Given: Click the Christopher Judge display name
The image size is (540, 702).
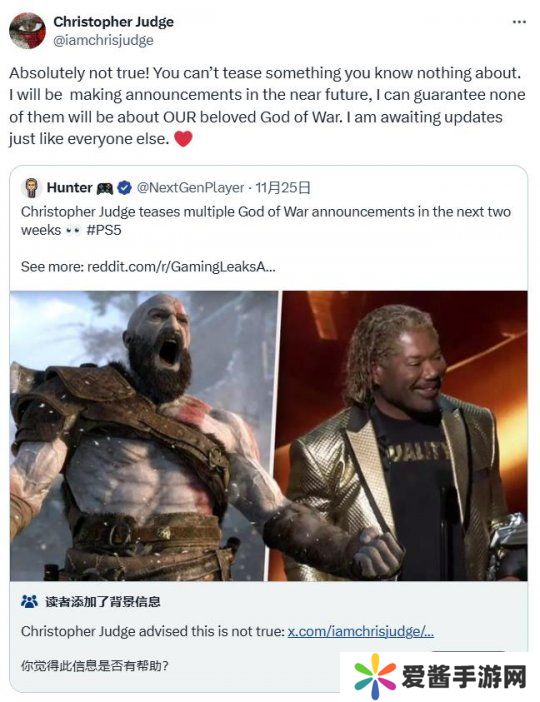Looking at the screenshot, I should (x=113, y=21).
